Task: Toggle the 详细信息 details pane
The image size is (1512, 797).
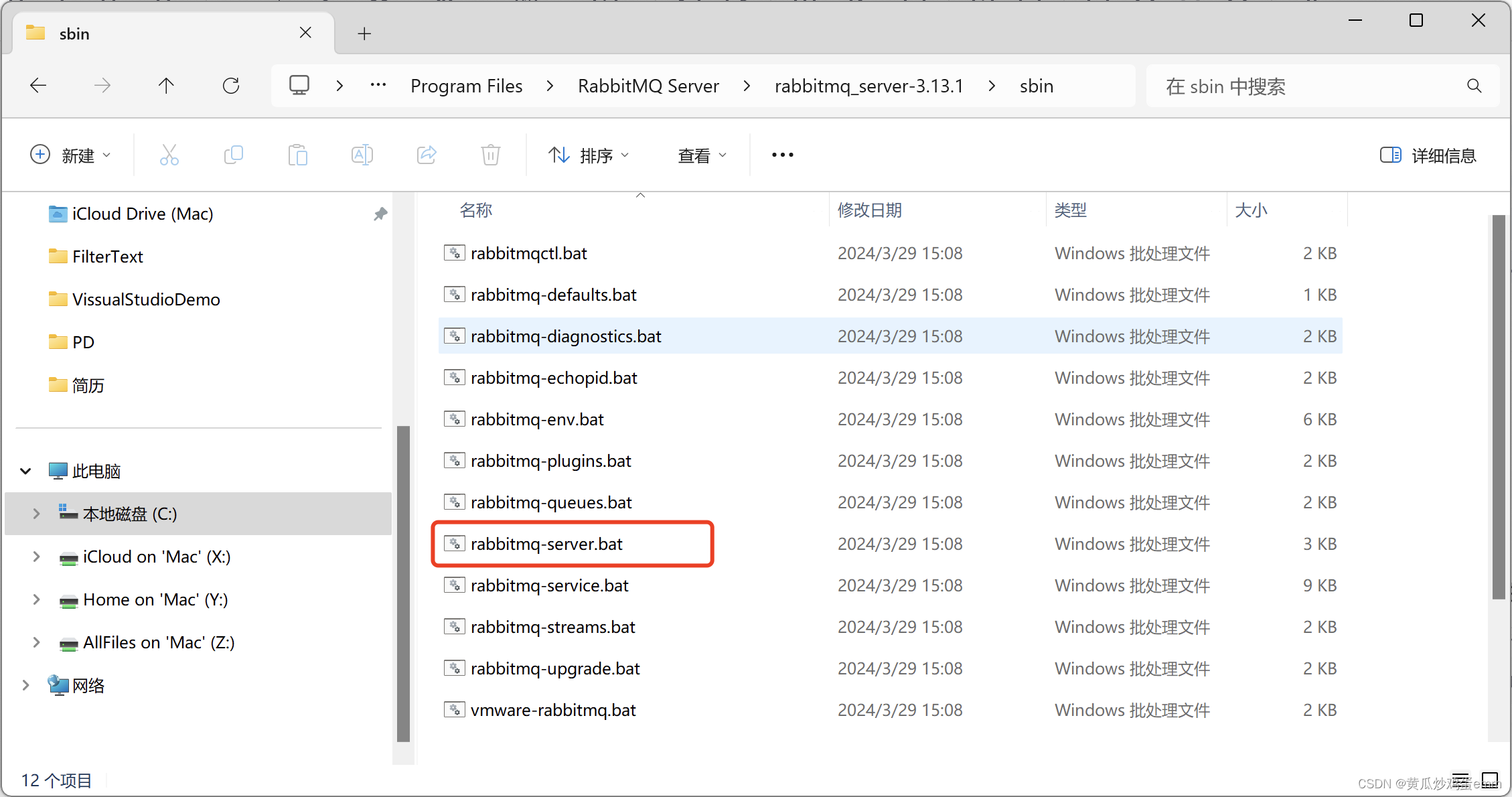Action: click(1428, 155)
